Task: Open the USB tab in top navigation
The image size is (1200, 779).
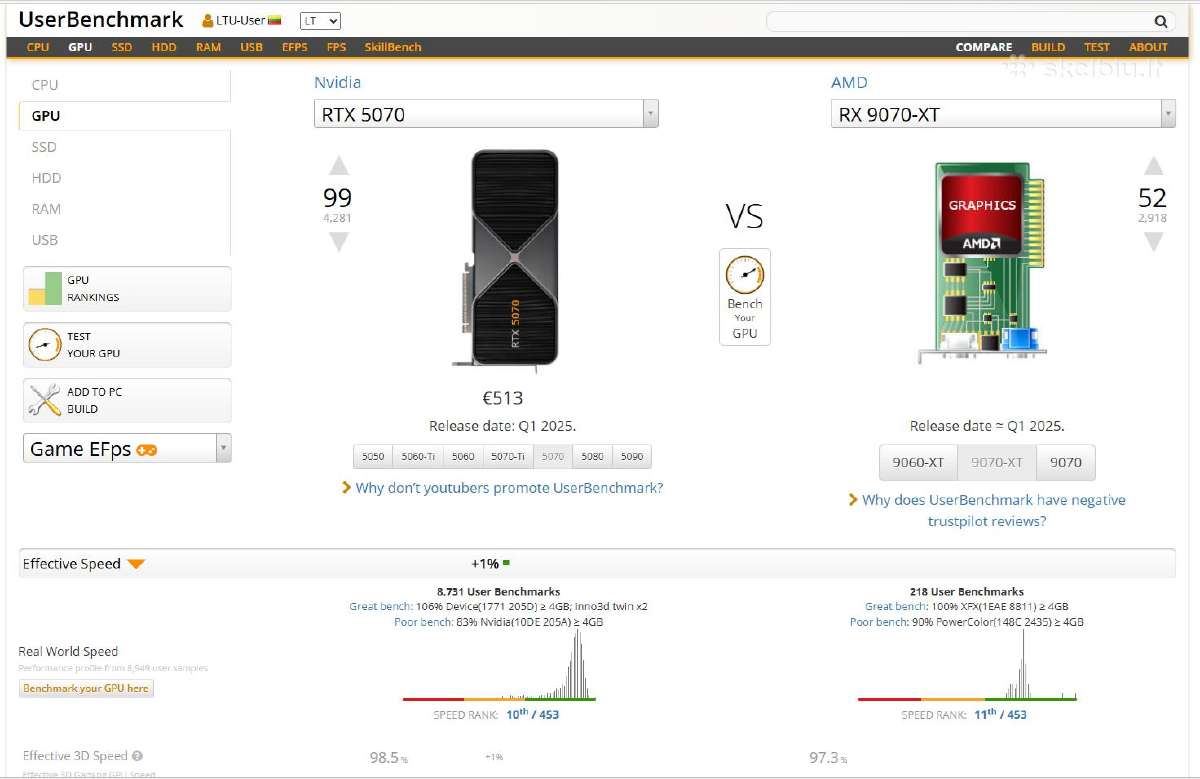Action: click(251, 47)
